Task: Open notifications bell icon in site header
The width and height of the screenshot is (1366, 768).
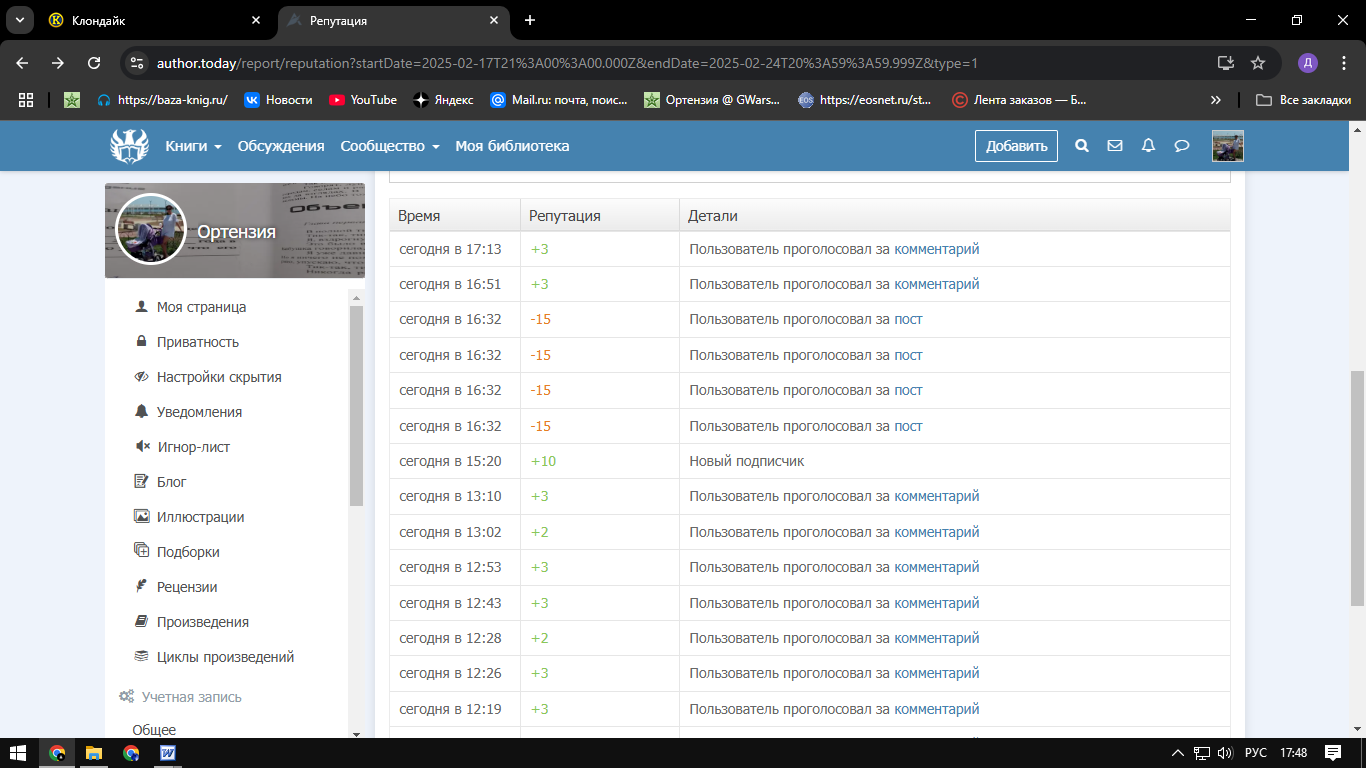Action: (1148, 146)
